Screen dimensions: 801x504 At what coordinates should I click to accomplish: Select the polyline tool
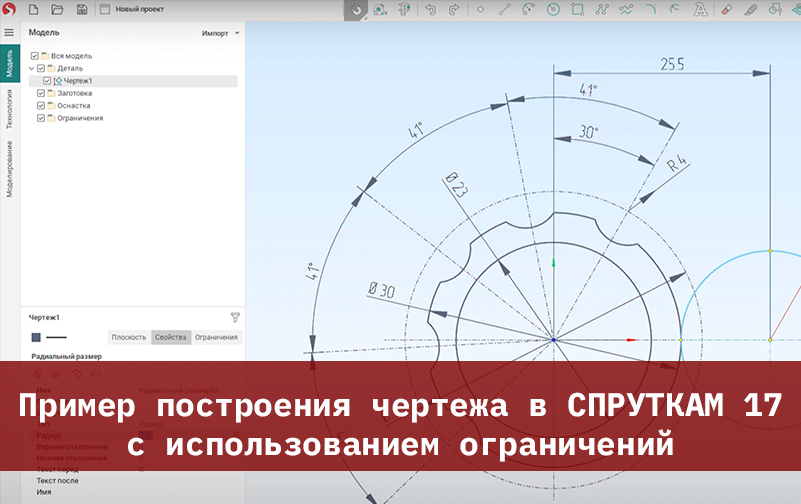coord(602,9)
